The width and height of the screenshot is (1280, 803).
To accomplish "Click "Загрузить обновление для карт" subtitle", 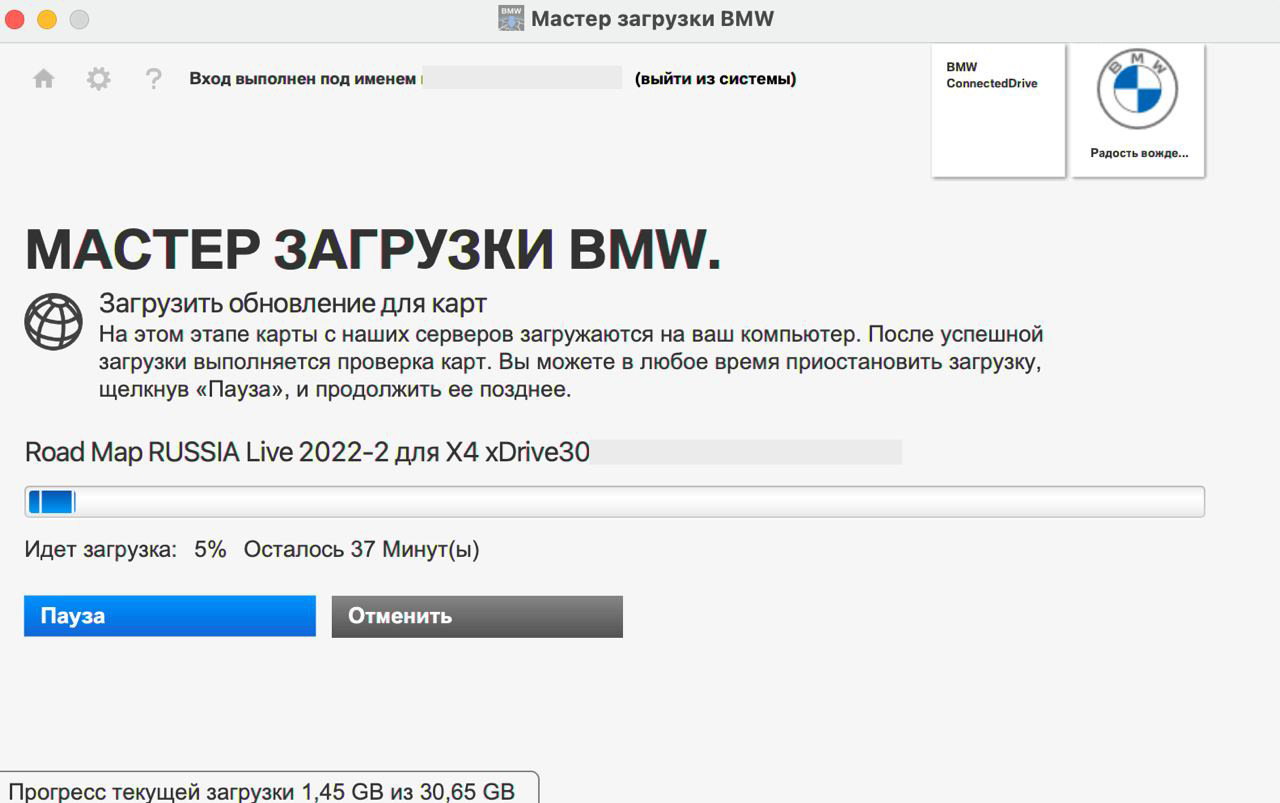I will tap(293, 303).
